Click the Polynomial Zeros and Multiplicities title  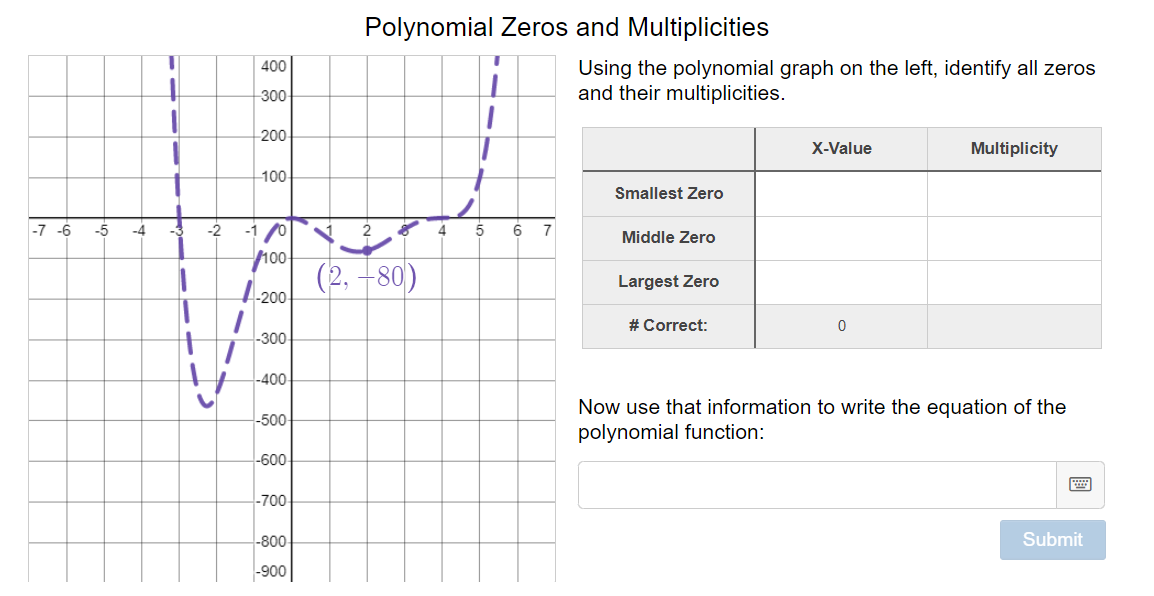pos(567,27)
